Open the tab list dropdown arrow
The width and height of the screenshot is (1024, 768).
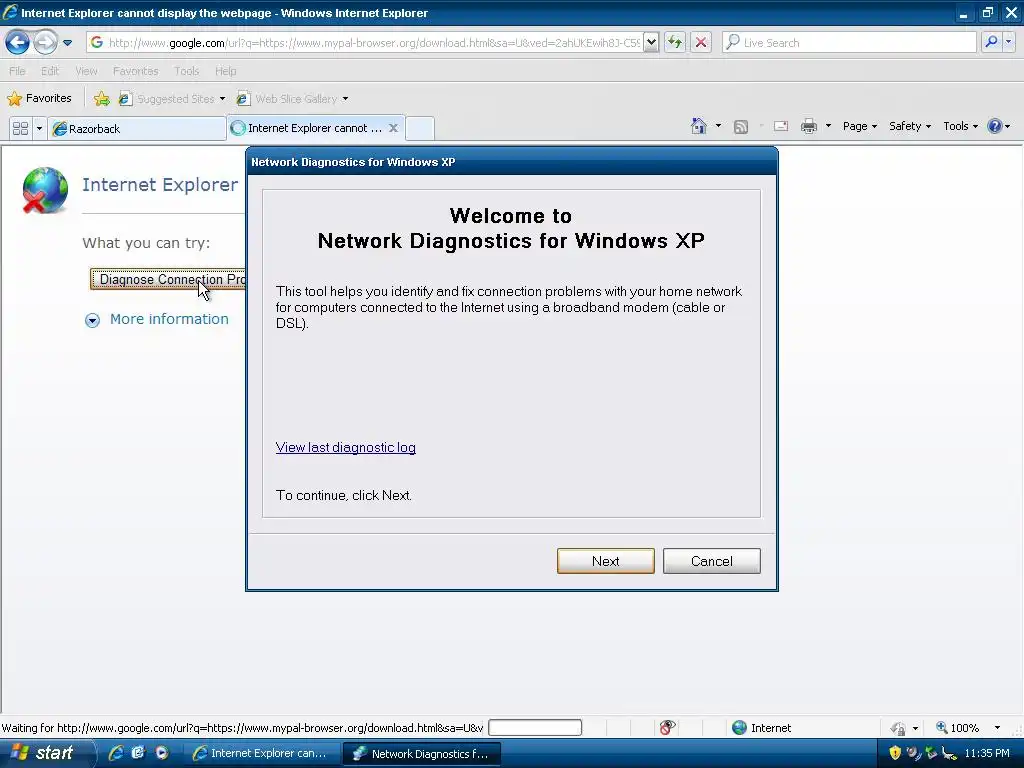39,129
